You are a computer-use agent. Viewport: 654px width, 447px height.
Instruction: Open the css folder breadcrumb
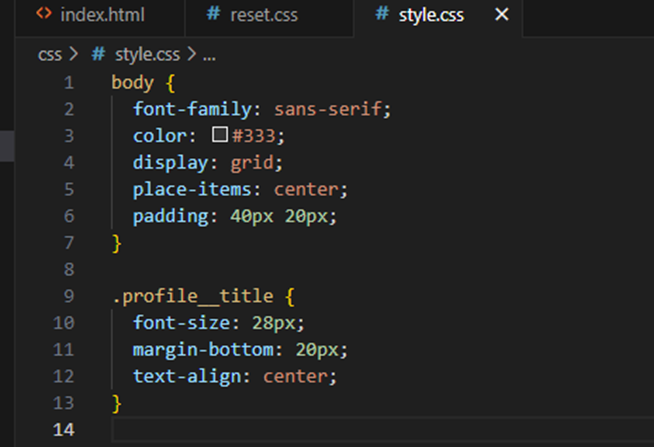pos(50,55)
